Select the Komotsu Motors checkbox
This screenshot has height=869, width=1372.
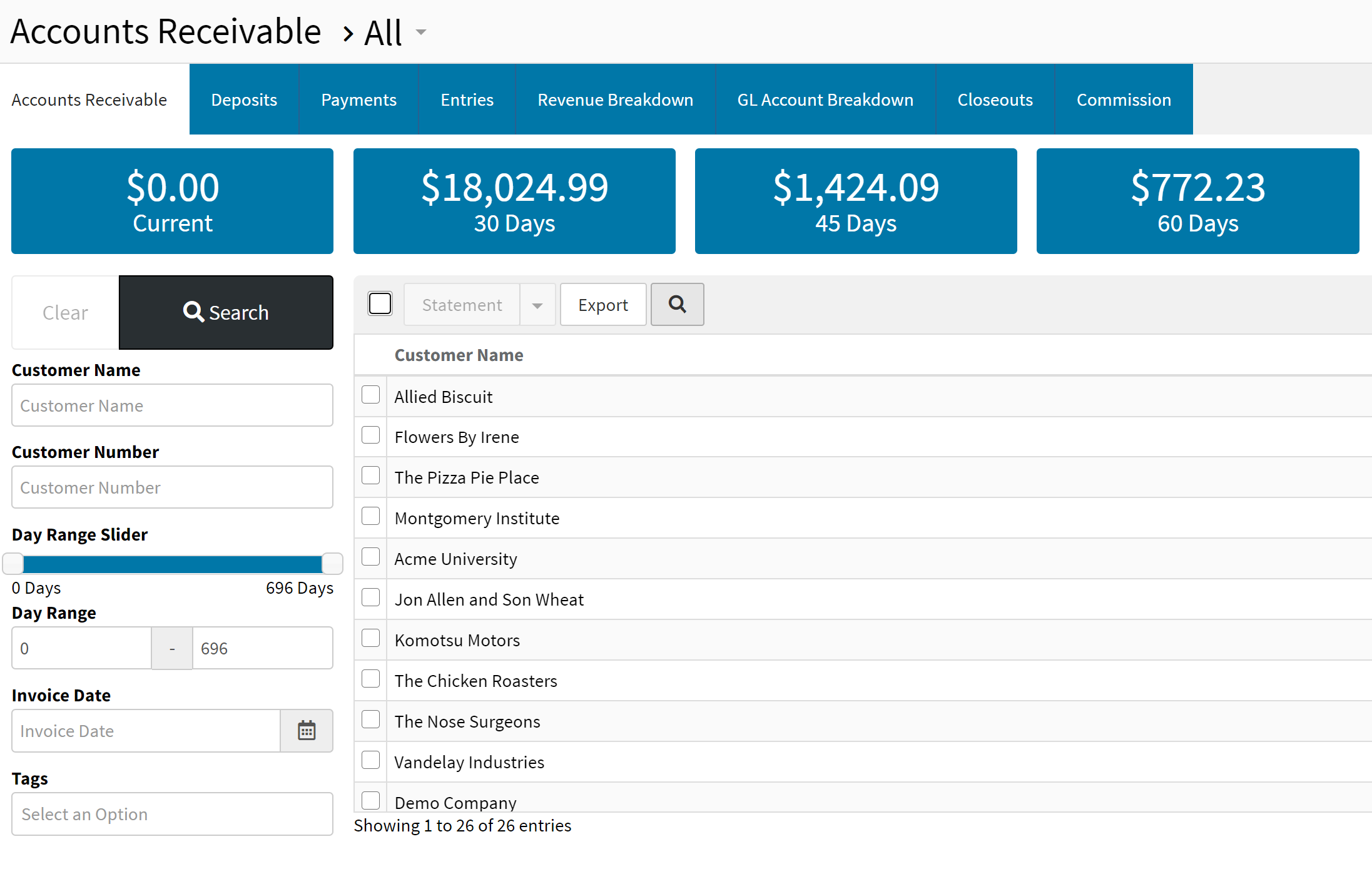[371, 639]
